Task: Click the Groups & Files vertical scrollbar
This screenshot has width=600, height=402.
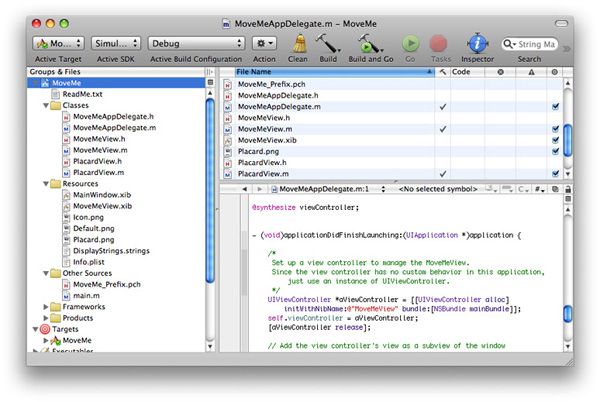Action: [210, 190]
